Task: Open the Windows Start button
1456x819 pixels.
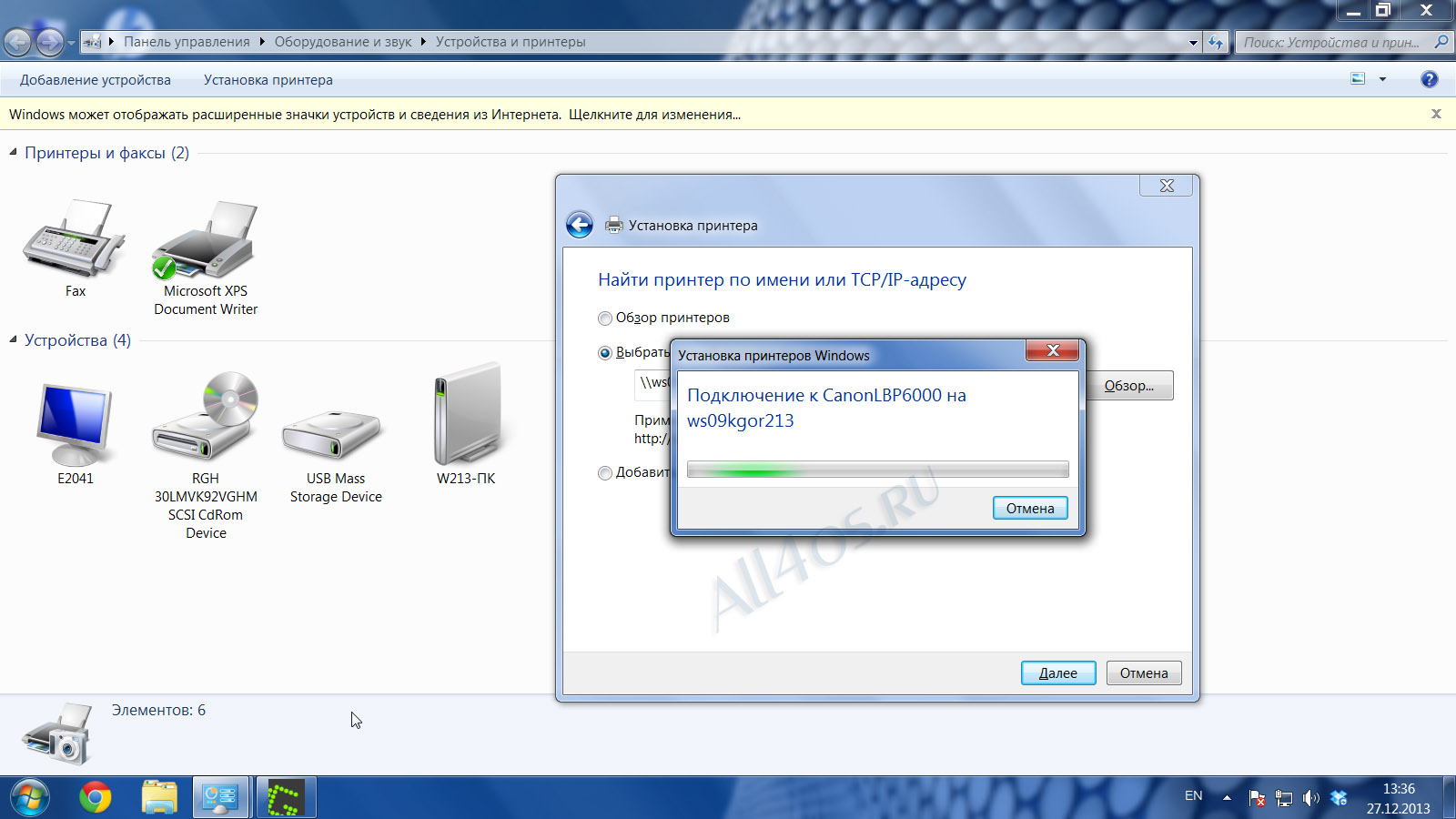Action: click(29, 798)
